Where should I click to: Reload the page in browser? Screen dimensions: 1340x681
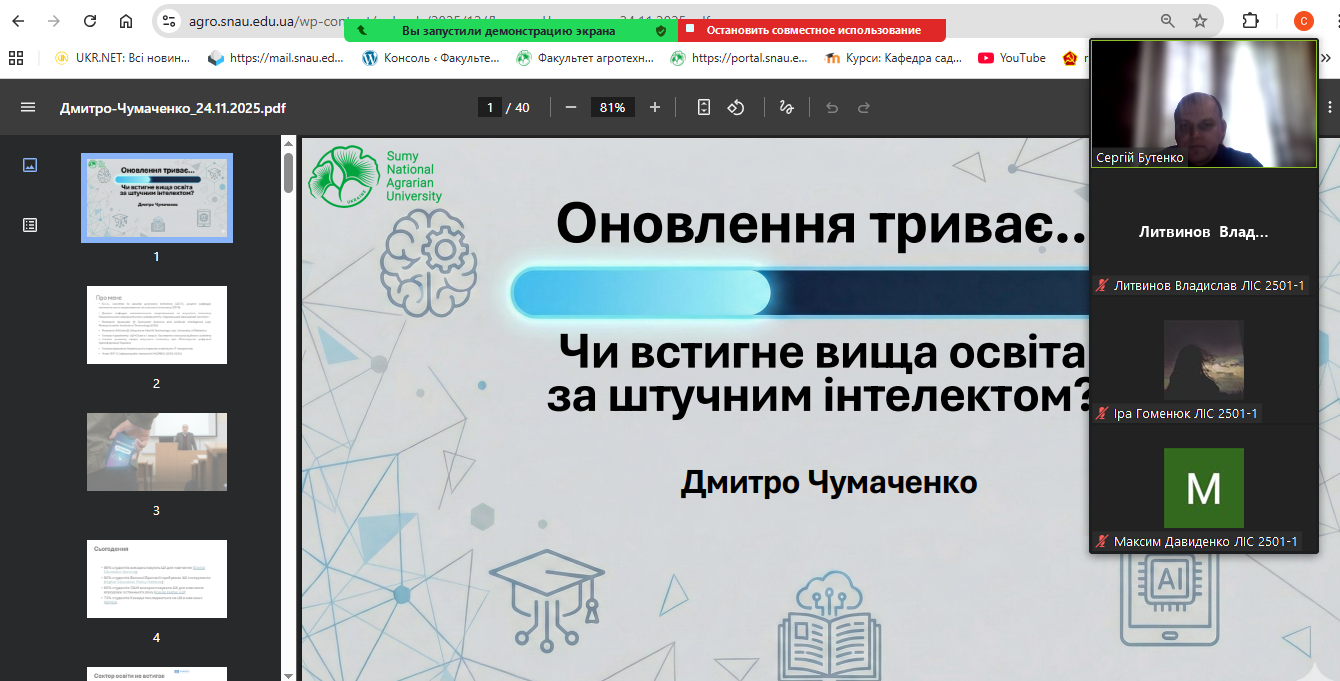click(x=90, y=21)
